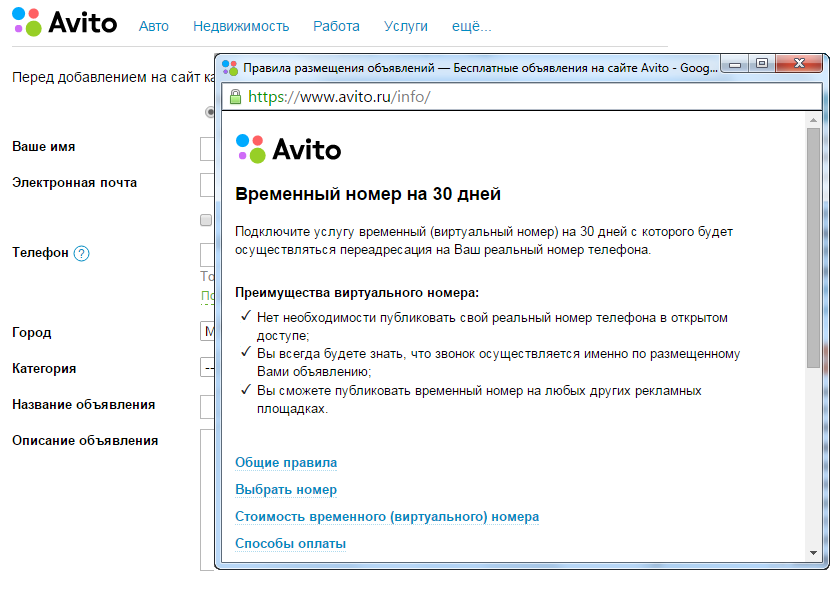The image size is (835, 590).
Task: Open the Работа section
Action: (x=337, y=26)
